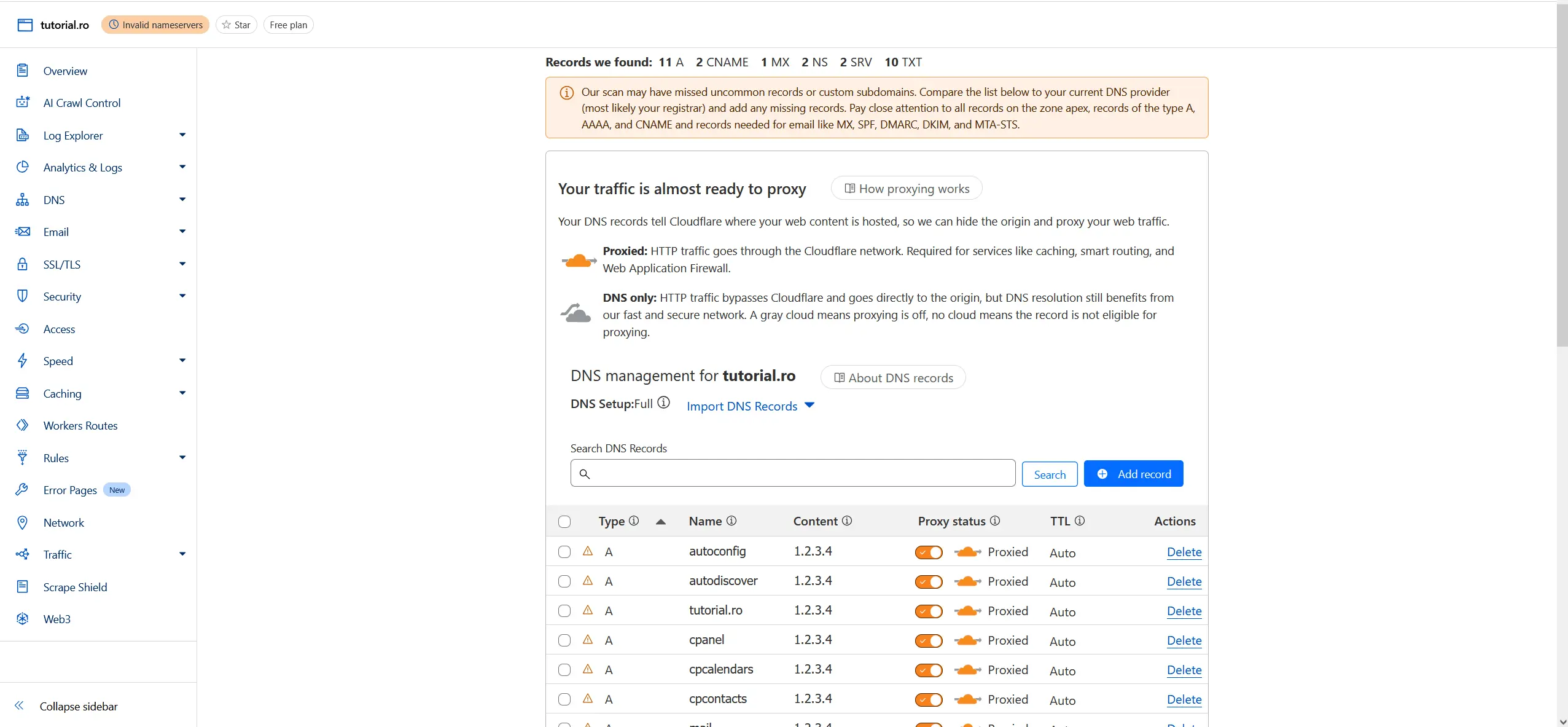This screenshot has height=727, width=1568.
Task: Click the Workers Routes diamond icon
Action: click(23, 425)
